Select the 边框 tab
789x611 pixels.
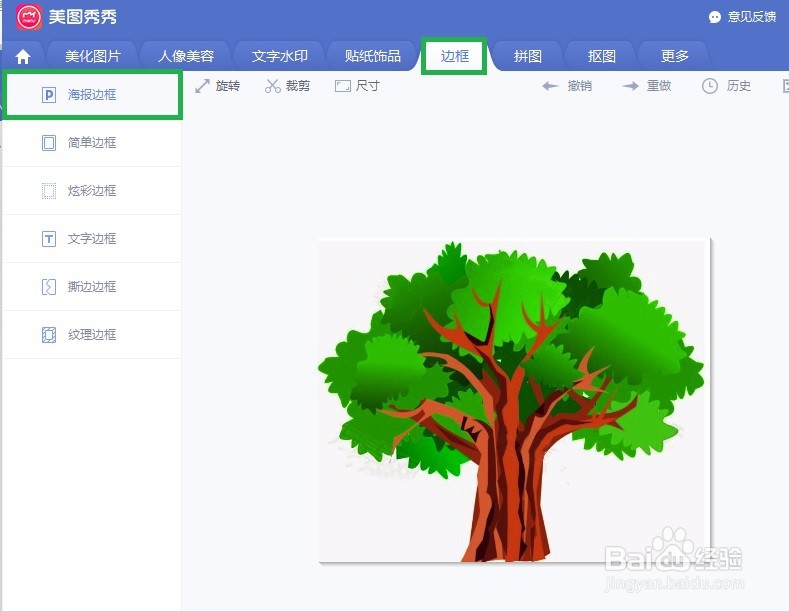tap(454, 56)
